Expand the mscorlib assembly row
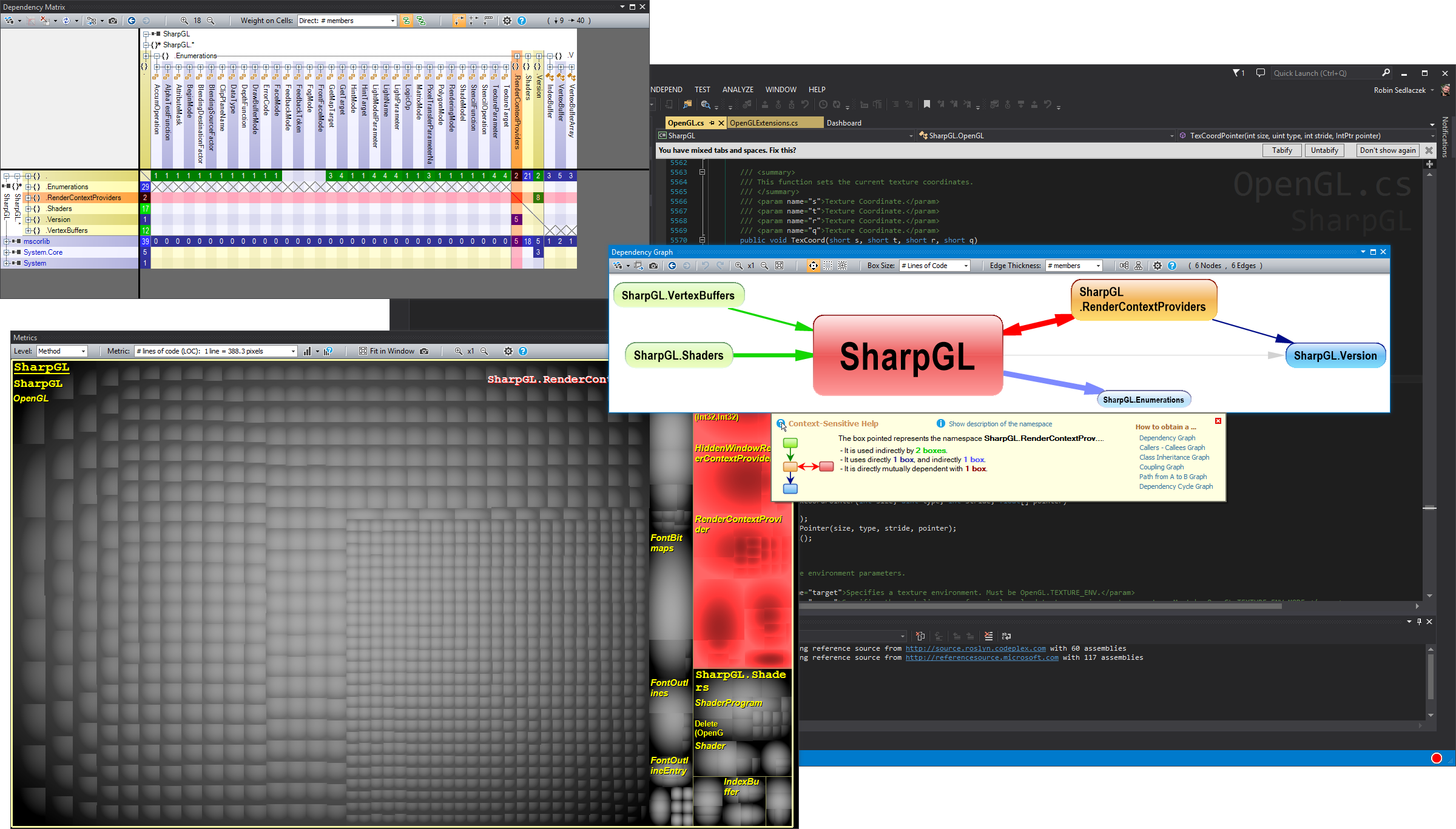 tap(7, 241)
